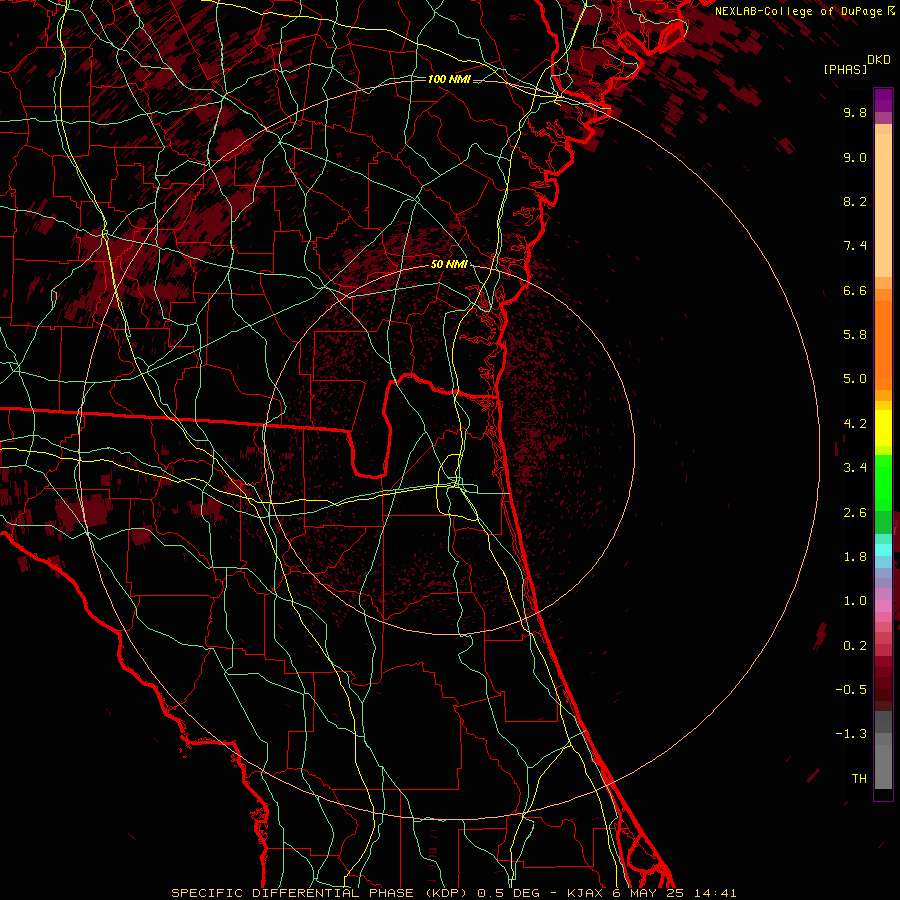Click the 100 NMI range ring label
Image resolution: width=900 pixels, height=900 pixels.
449,79
